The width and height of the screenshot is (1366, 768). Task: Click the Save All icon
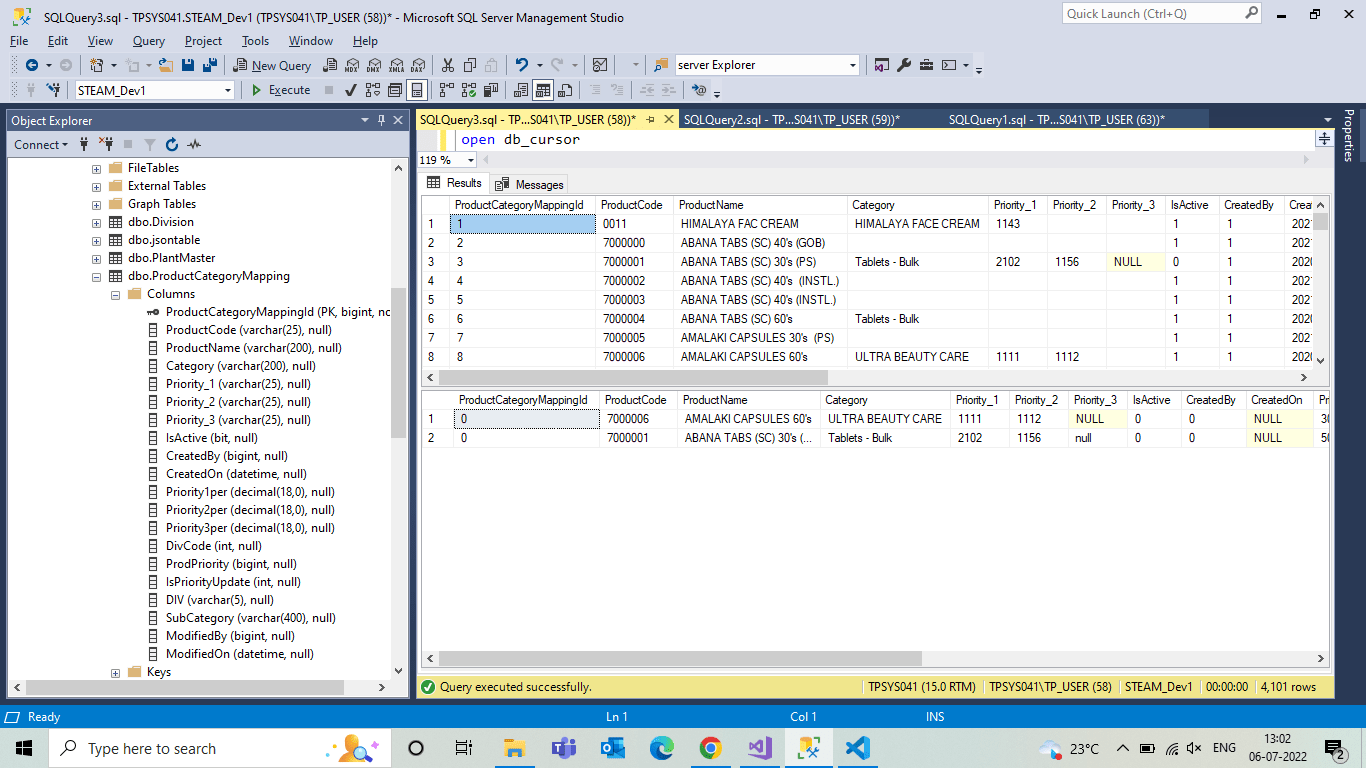click(210, 65)
